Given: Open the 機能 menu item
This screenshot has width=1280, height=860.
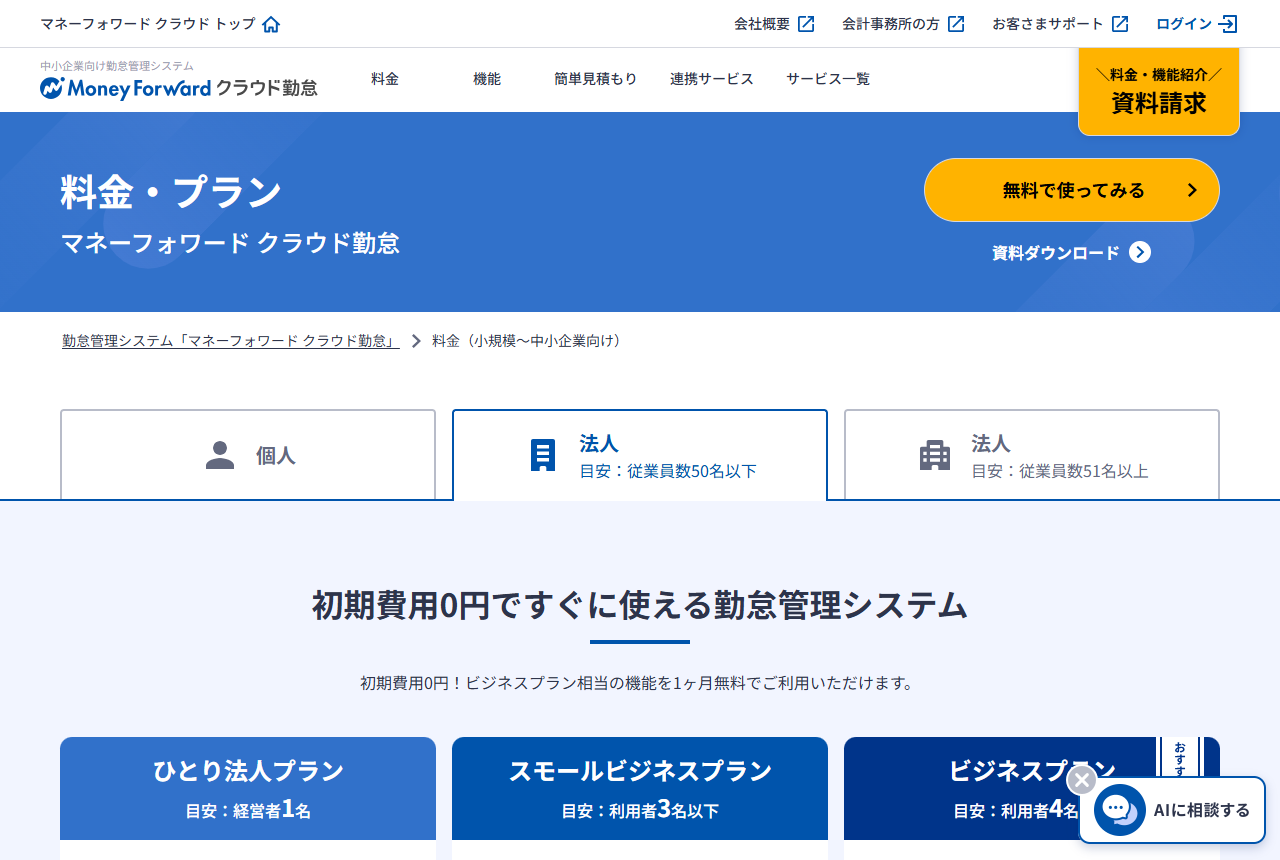Looking at the screenshot, I should click(487, 79).
